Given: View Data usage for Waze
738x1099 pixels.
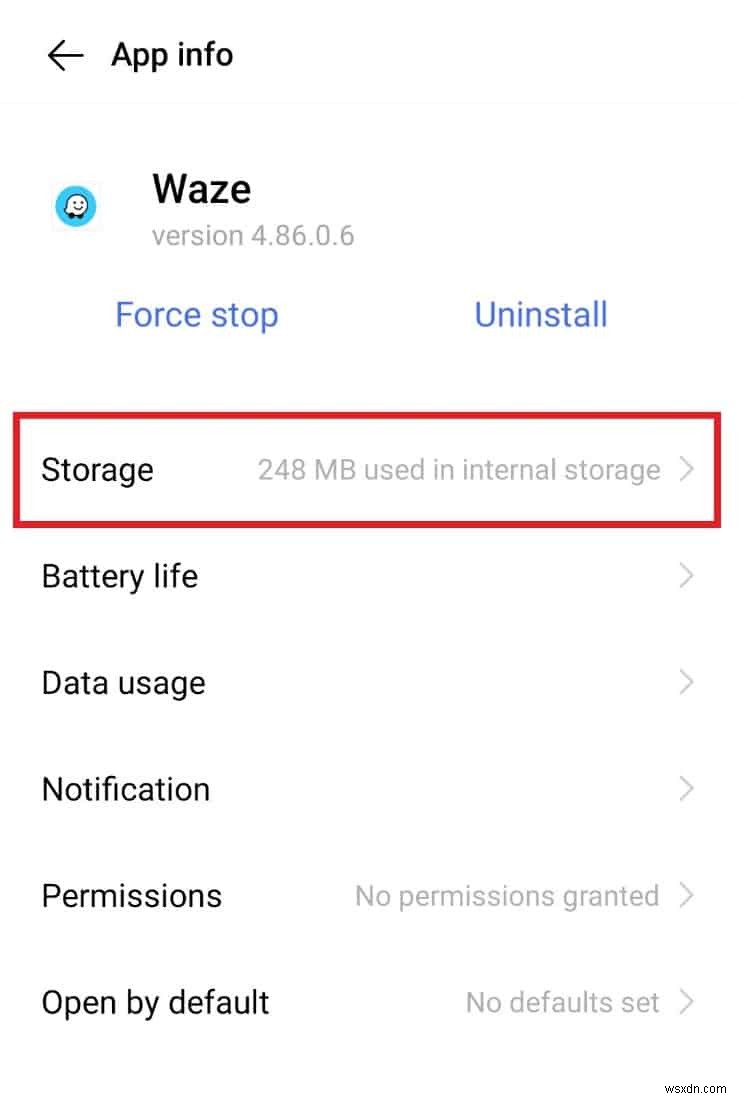Looking at the screenshot, I should pyautogui.click(x=123, y=682).
